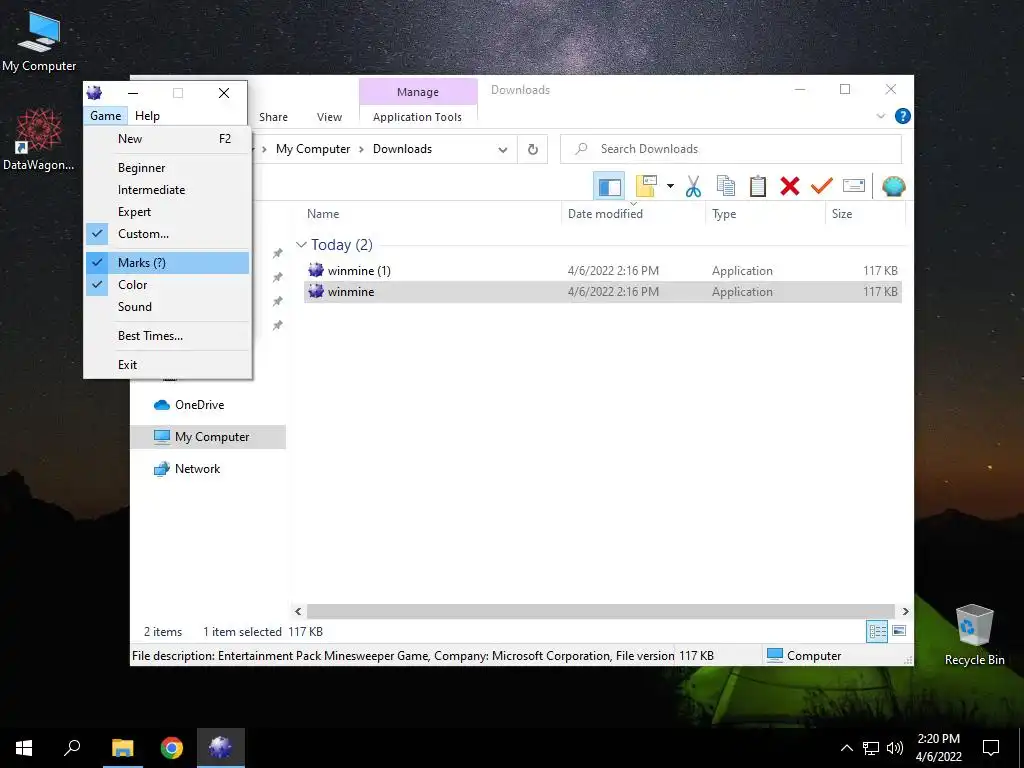1024x768 pixels.
Task: Select Intermediate difficulty
Action: tap(167, 190)
